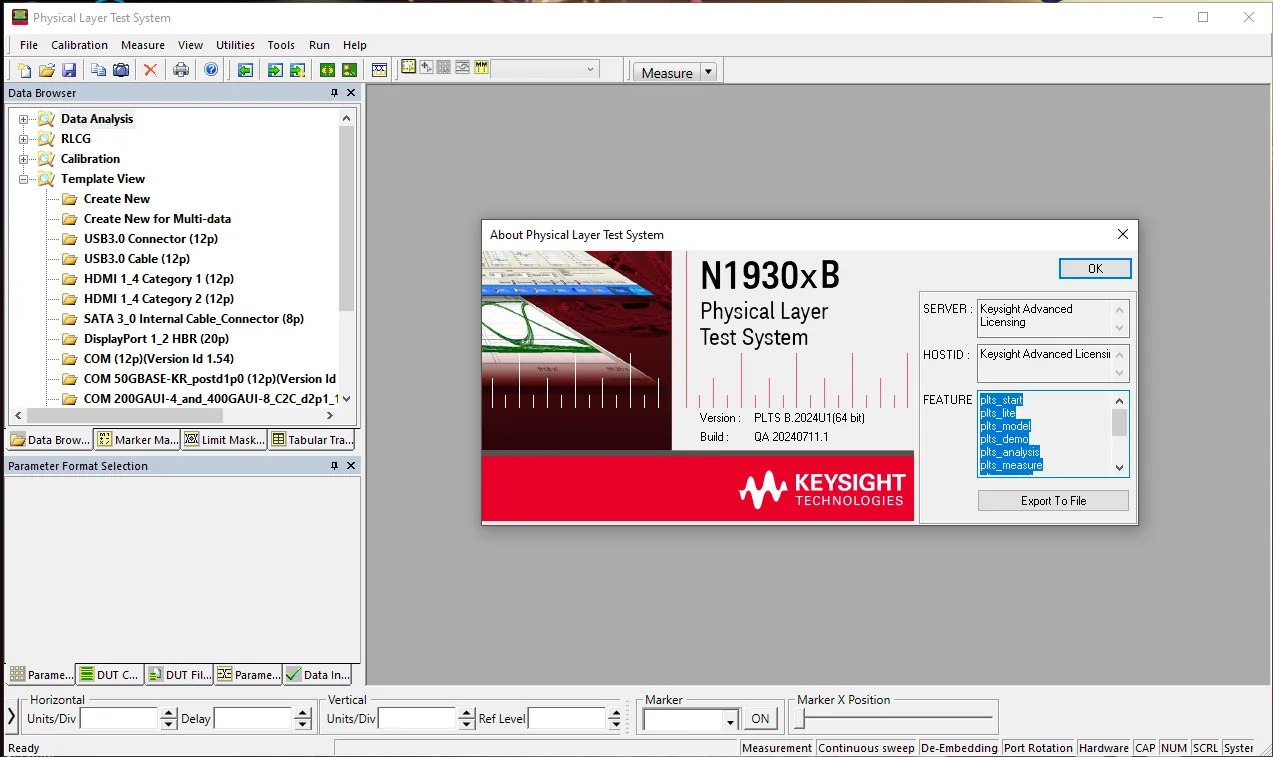Switch to the Tabular Tra... tab

click(311, 439)
